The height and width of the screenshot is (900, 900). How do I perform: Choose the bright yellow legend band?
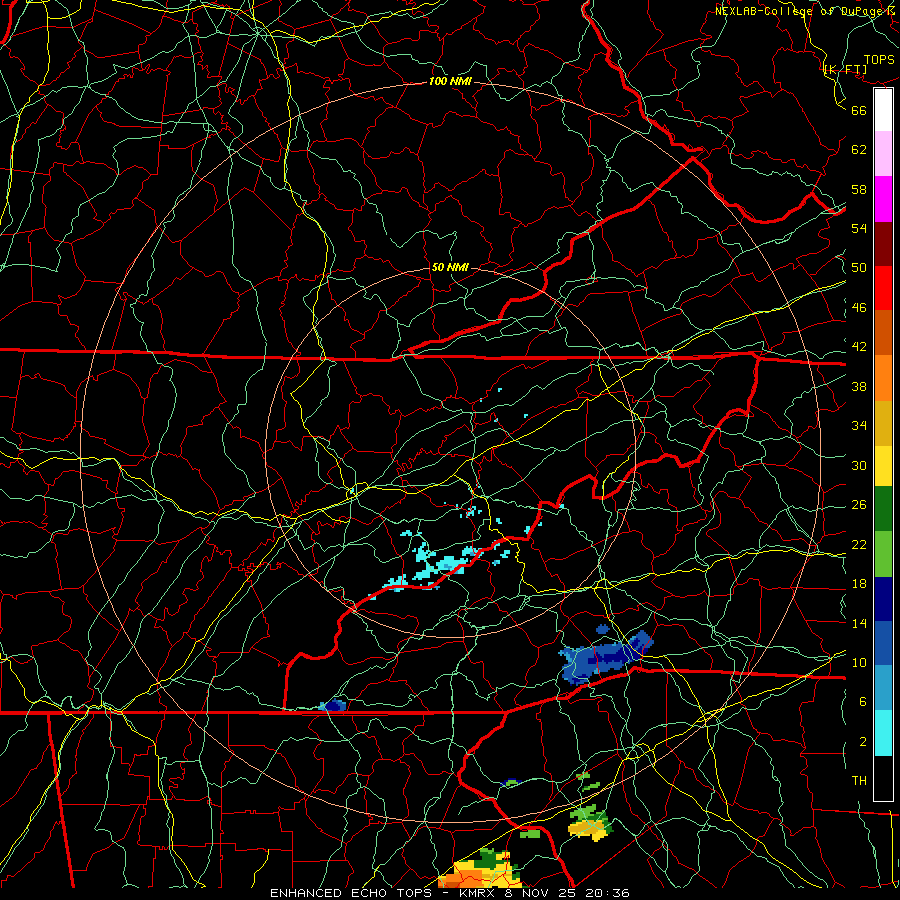[883, 465]
